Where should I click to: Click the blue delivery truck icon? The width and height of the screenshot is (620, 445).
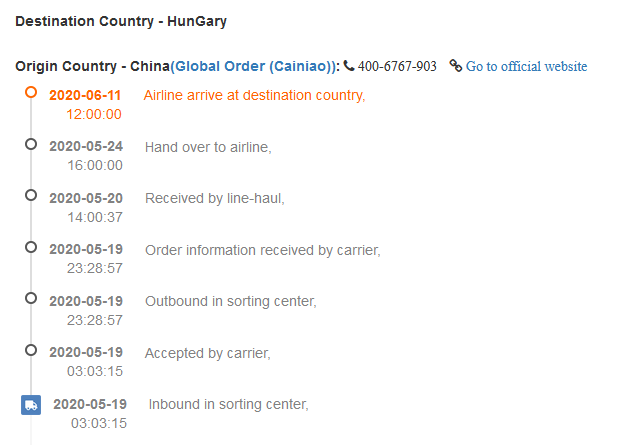point(31,404)
